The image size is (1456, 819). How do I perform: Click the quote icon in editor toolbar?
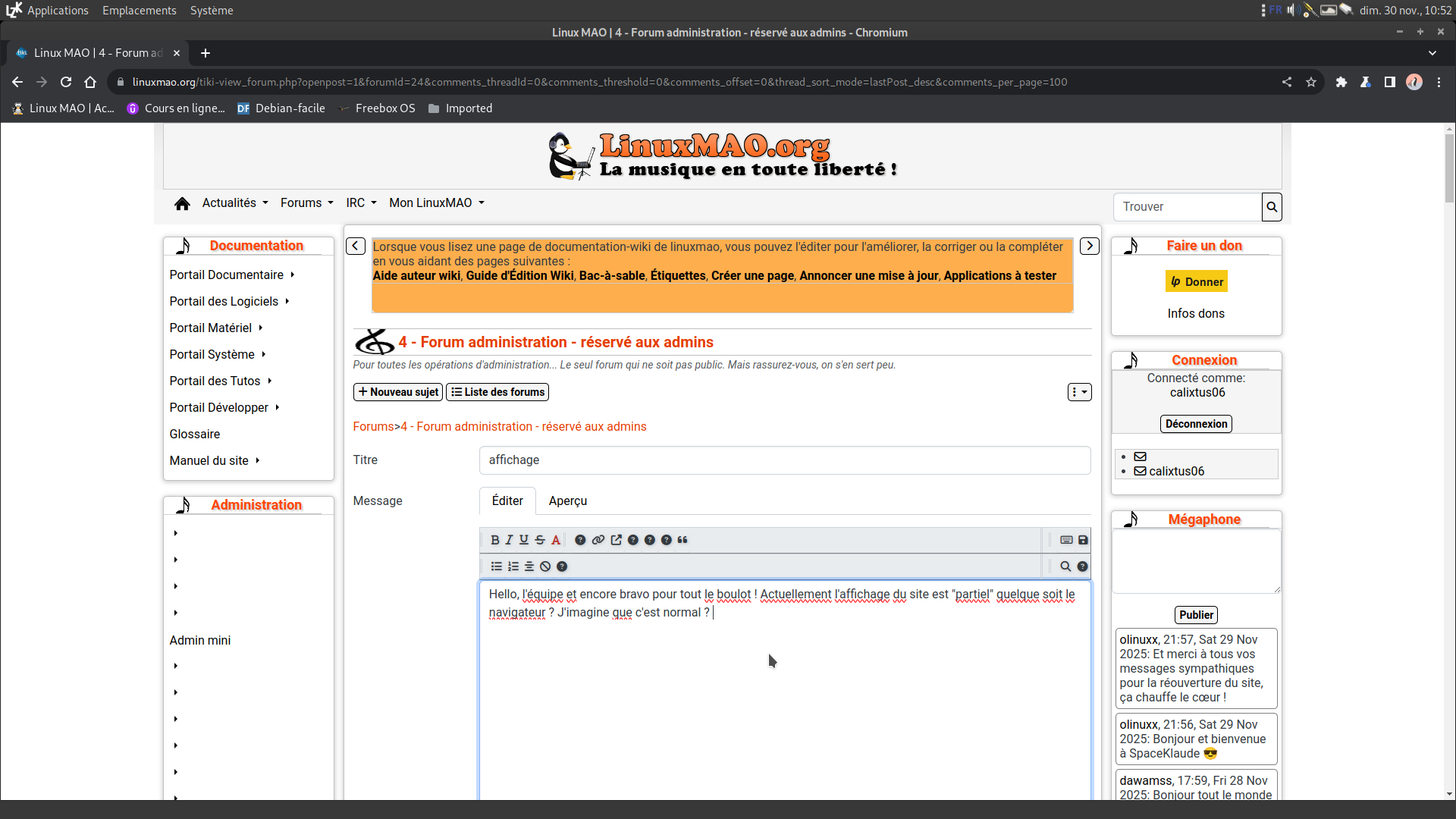click(682, 540)
